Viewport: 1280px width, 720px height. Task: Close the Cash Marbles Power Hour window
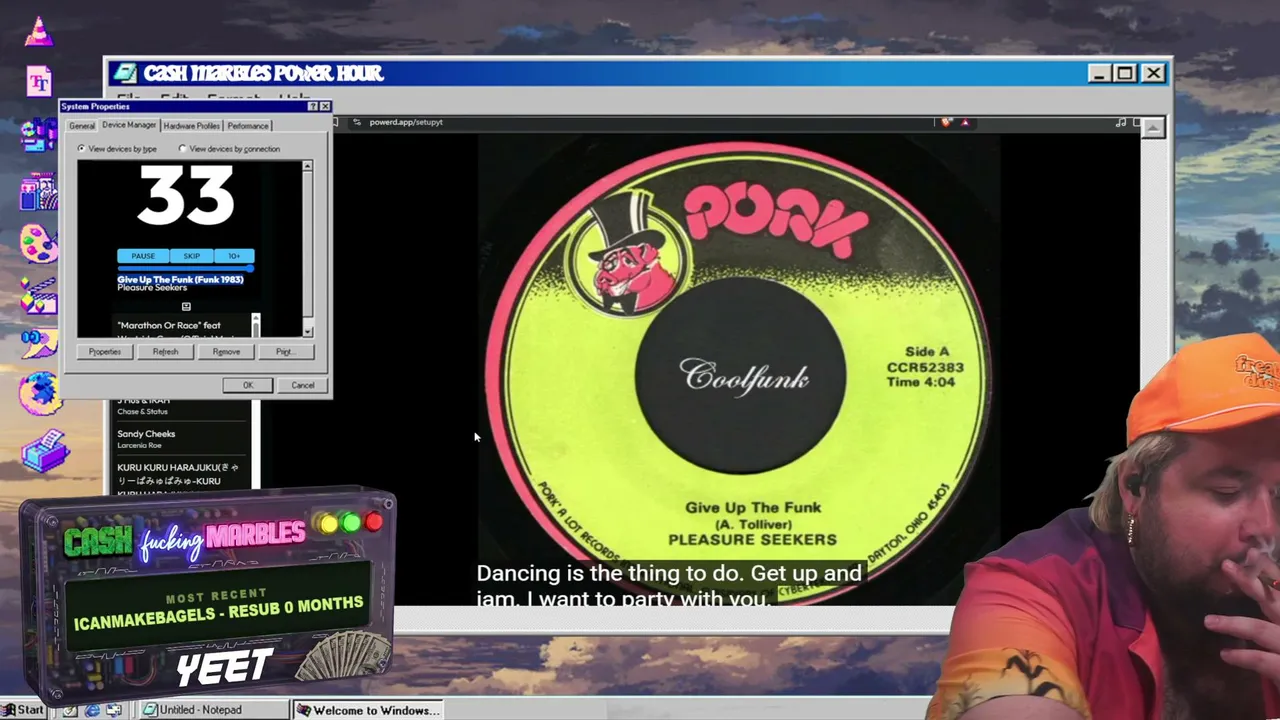1153,73
